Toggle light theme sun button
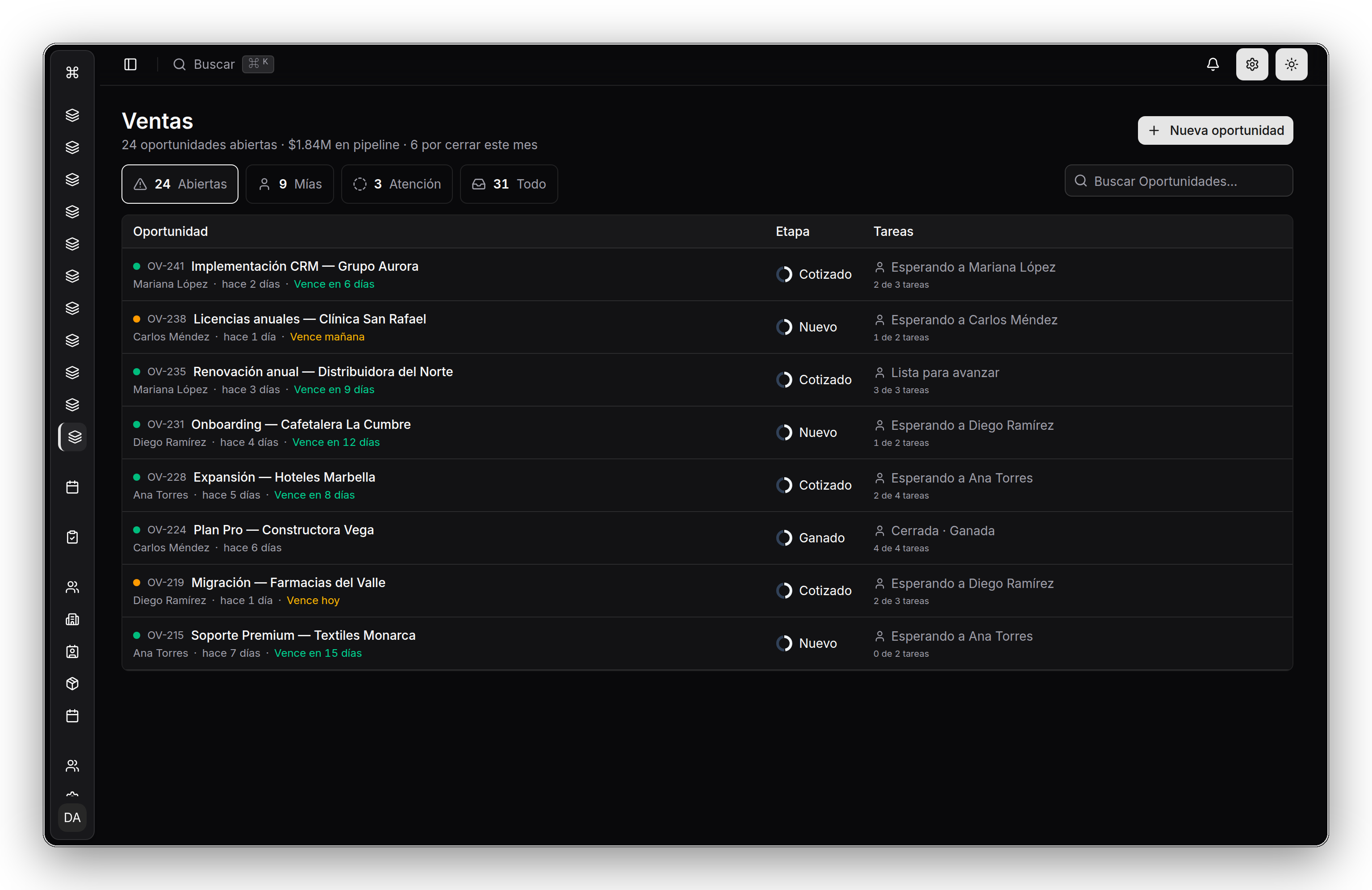The width and height of the screenshot is (1372, 890). (x=1291, y=64)
